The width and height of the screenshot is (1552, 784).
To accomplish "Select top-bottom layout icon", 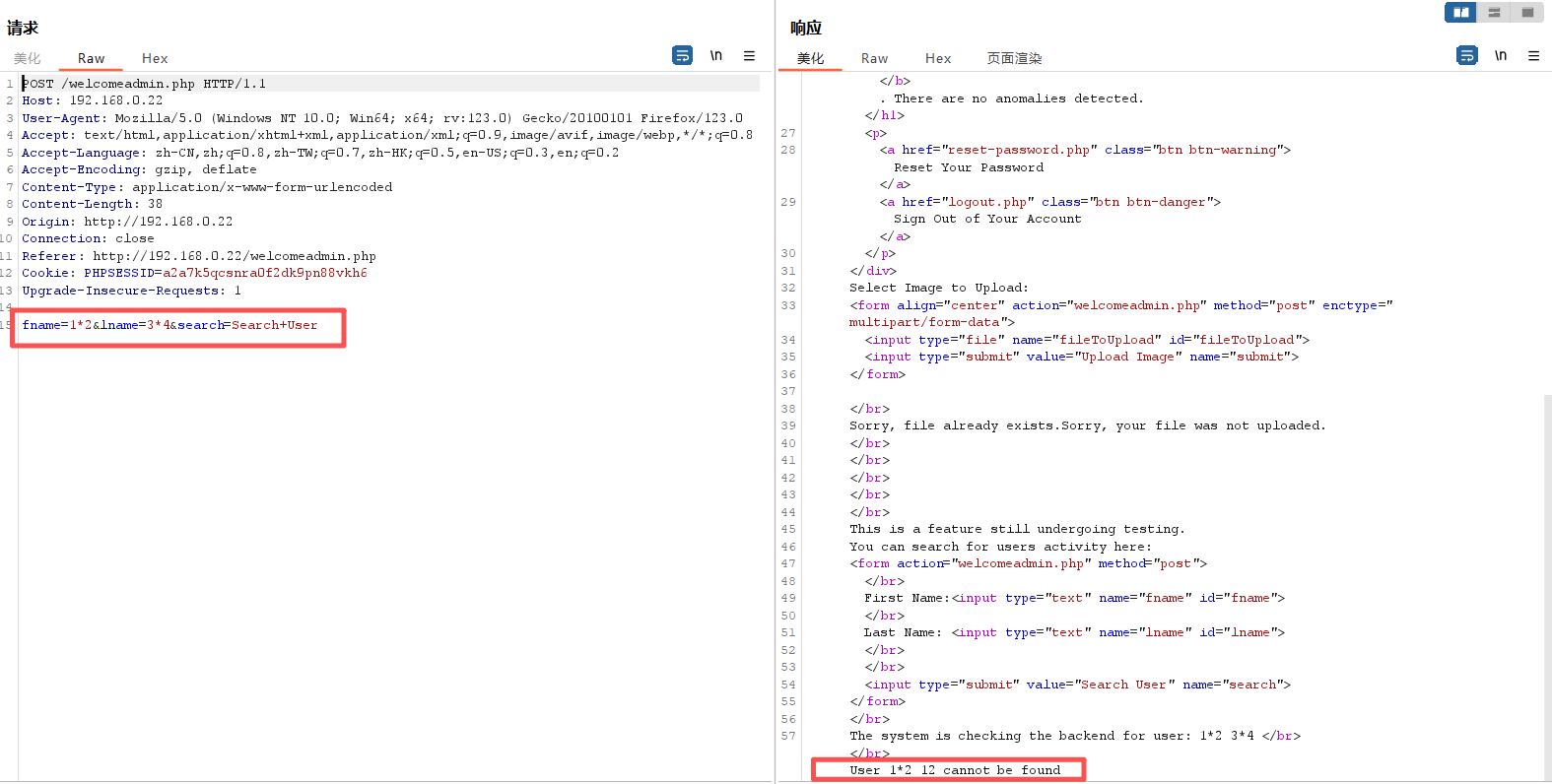I will [x=1494, y=12].
